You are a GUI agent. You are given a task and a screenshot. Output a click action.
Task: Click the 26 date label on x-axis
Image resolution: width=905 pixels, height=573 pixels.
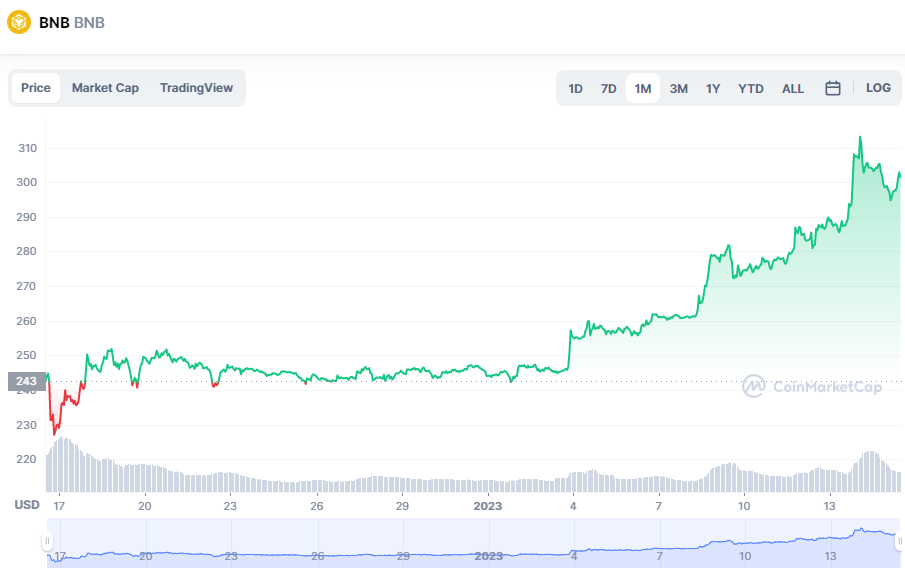pos(317,506)
